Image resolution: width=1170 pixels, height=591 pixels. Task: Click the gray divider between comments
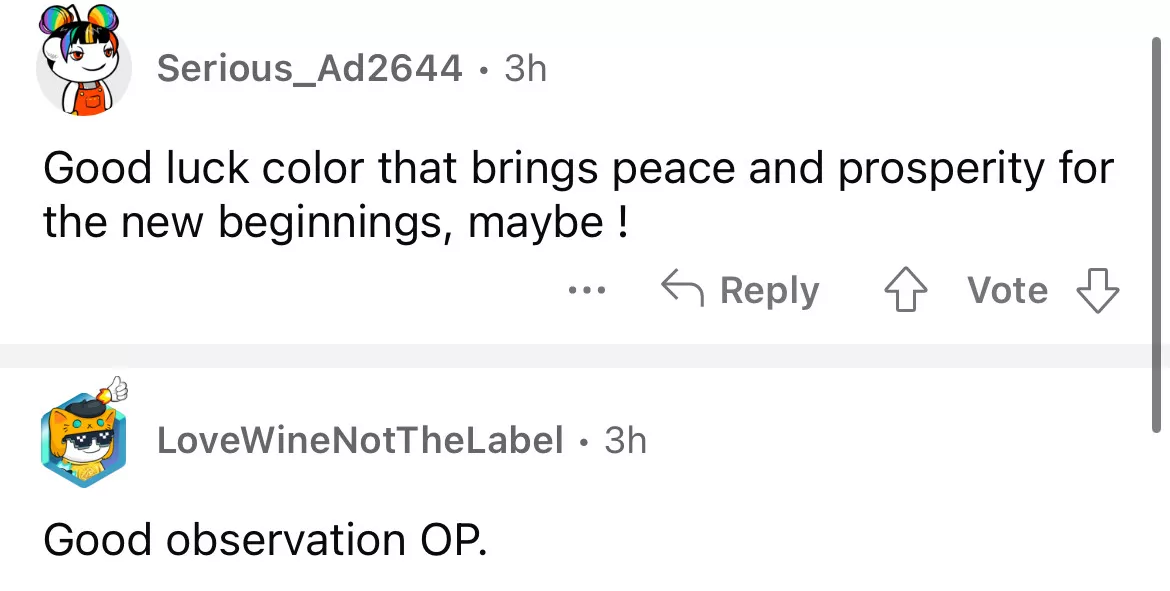585,356
